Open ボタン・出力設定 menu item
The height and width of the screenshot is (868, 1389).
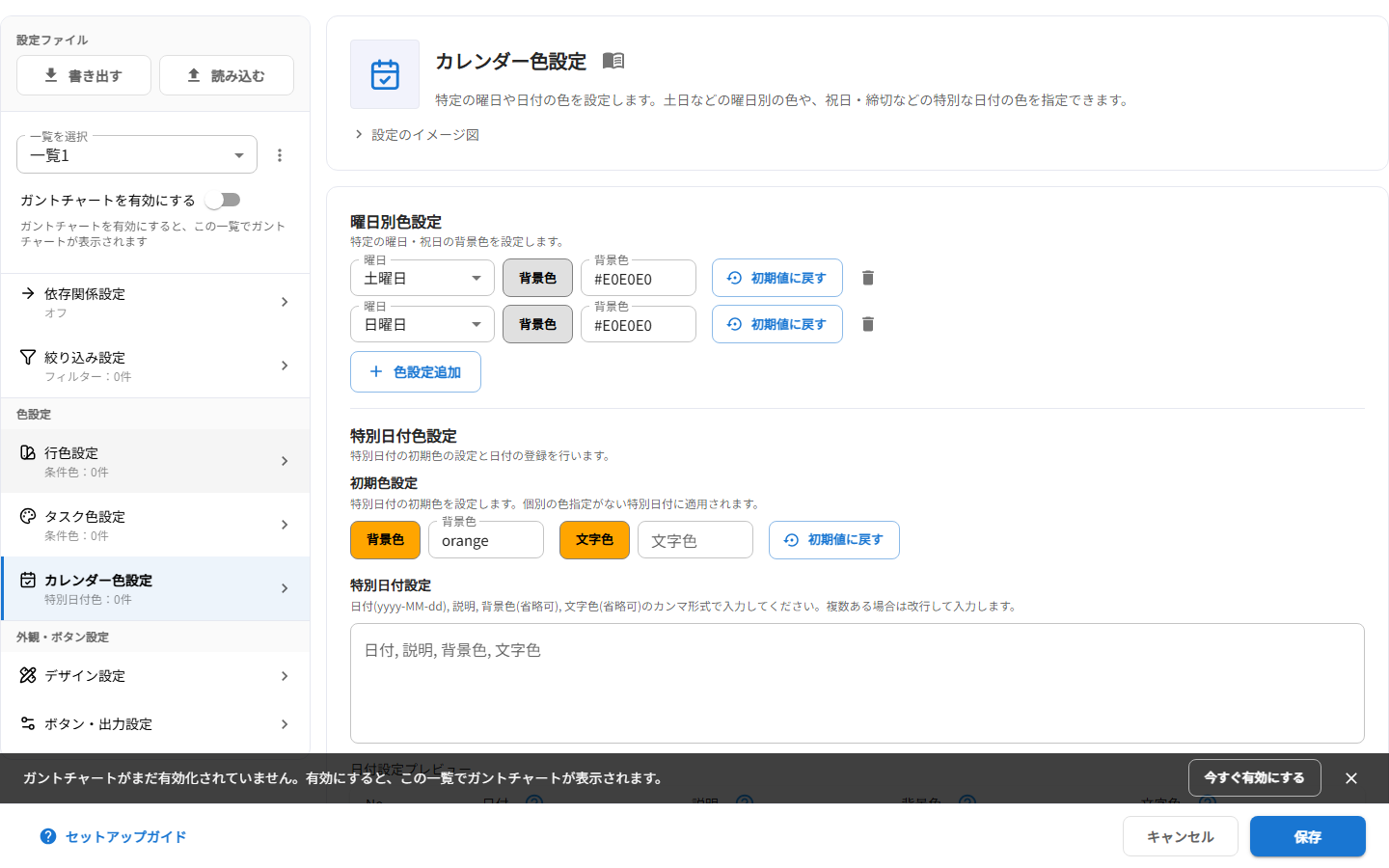click(x=155, y=724)
